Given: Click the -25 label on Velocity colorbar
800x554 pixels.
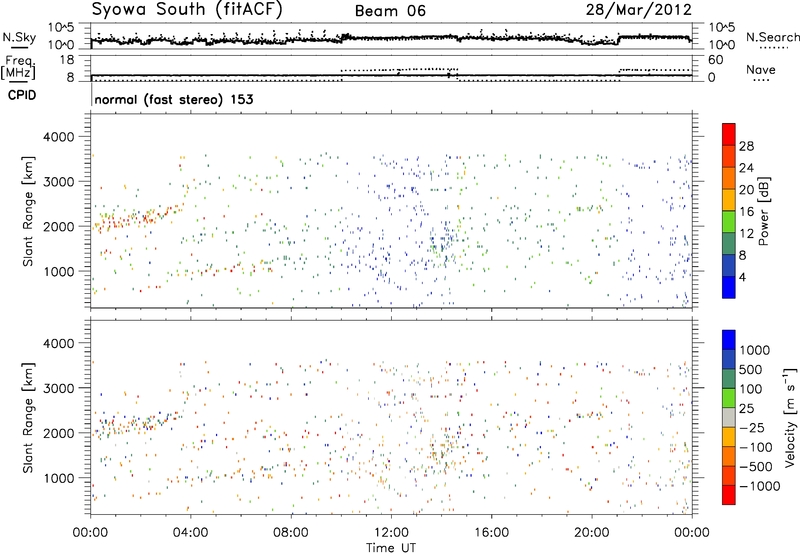Looking at the screenshot, I should click(x=752, y=427).
